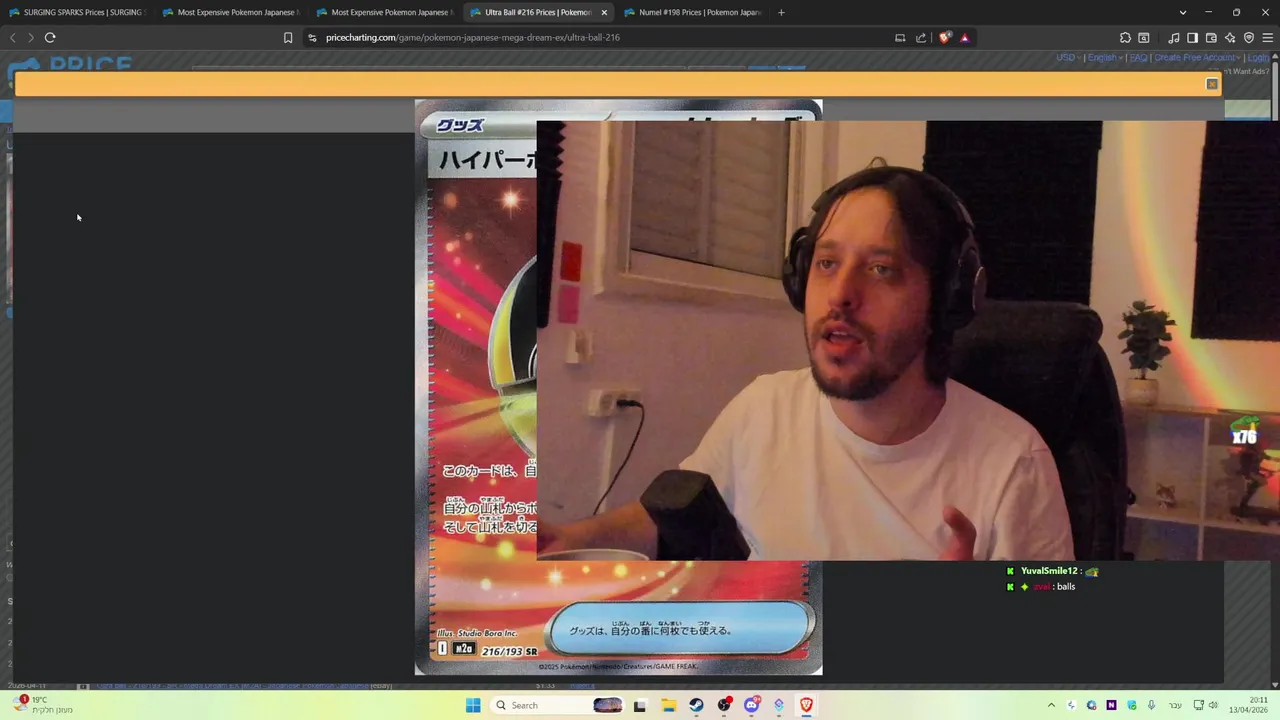Image resolution: width=1280 pixels, height=720 pixels.
Task: Open Brave Shields lion icon
Action: click(x=945, y=38)
